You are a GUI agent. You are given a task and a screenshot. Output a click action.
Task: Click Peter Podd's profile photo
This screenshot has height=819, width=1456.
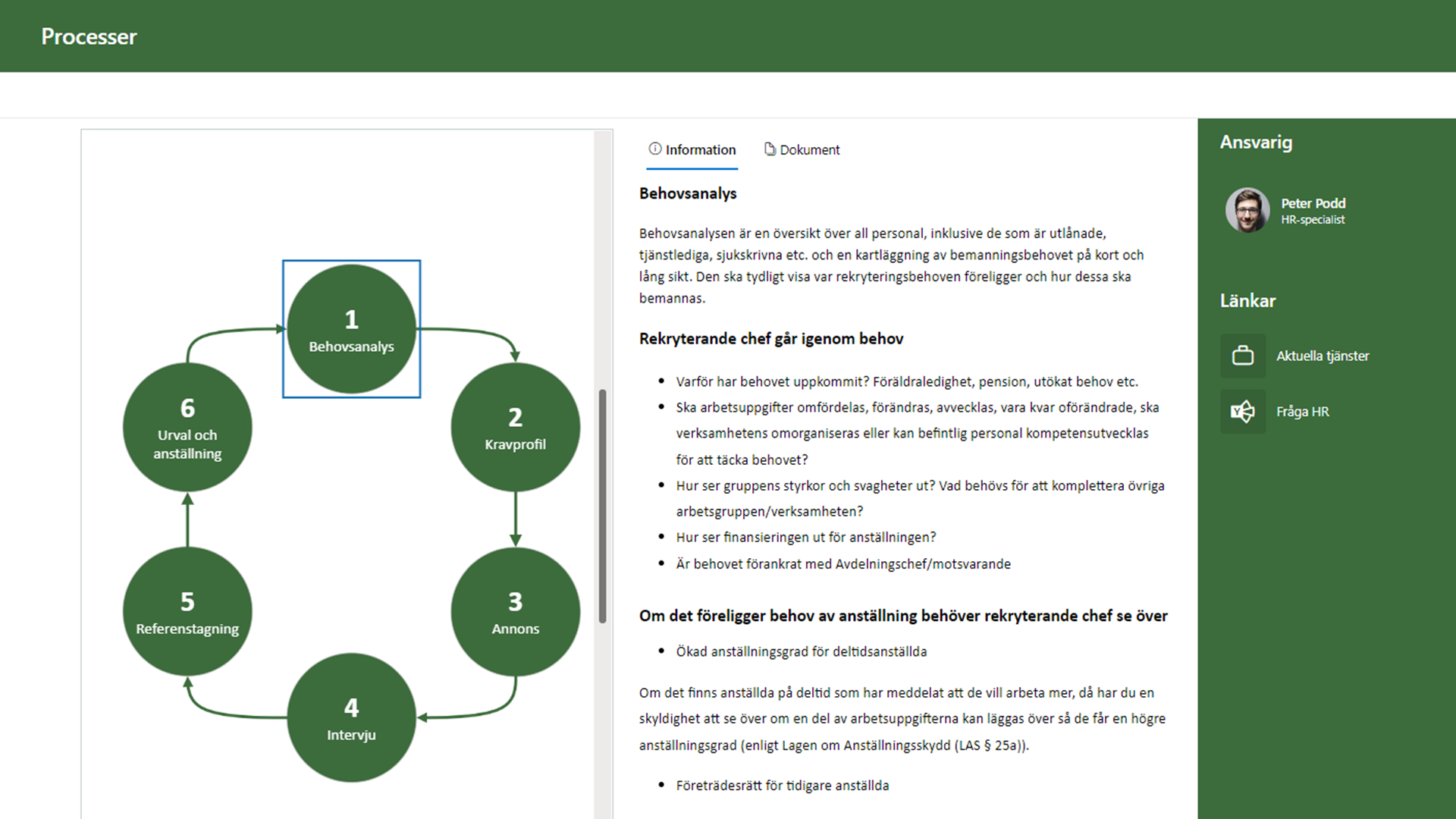(1247, 210)
